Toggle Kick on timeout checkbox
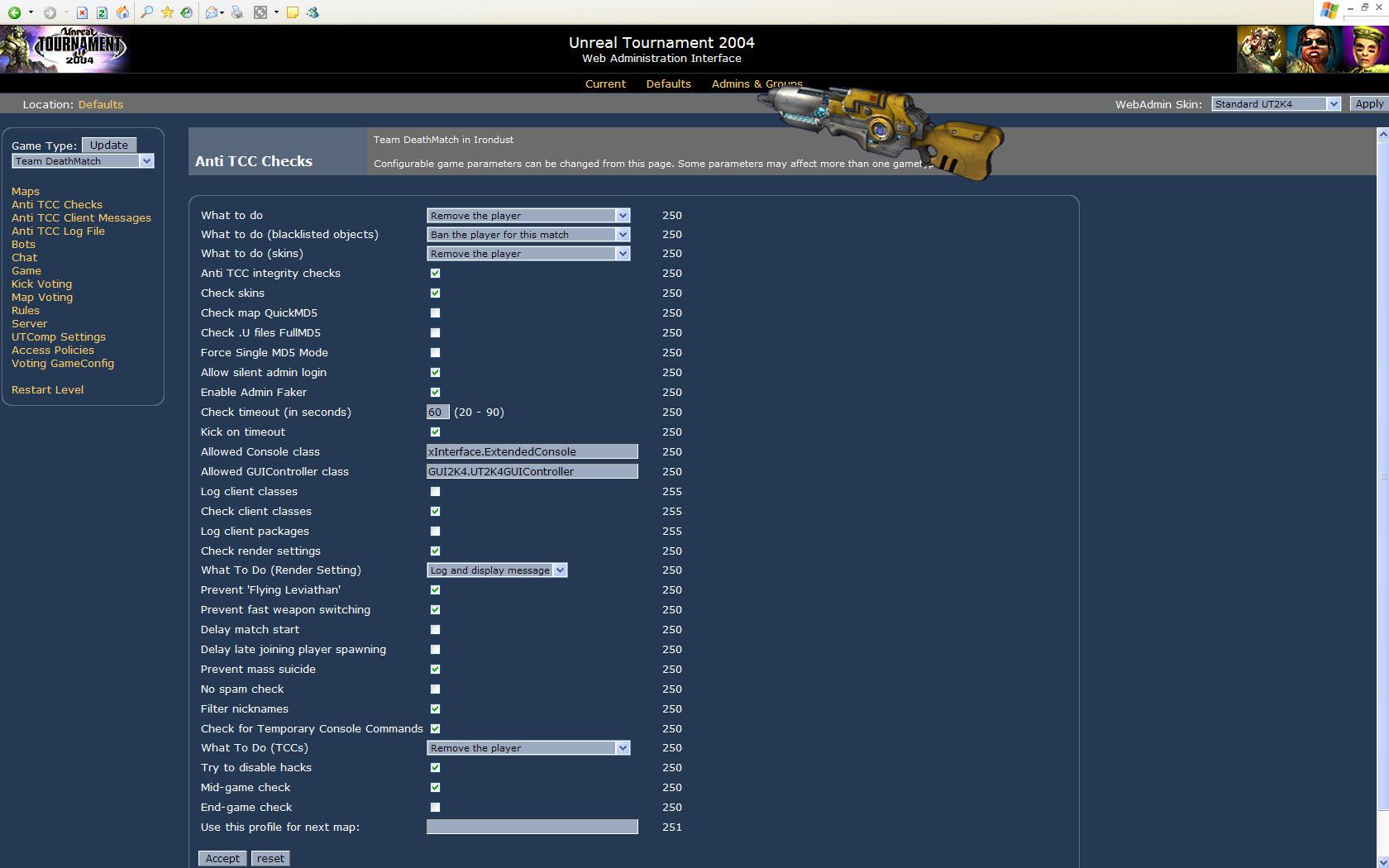The image size is (1389, 868). tap(435, 432)
